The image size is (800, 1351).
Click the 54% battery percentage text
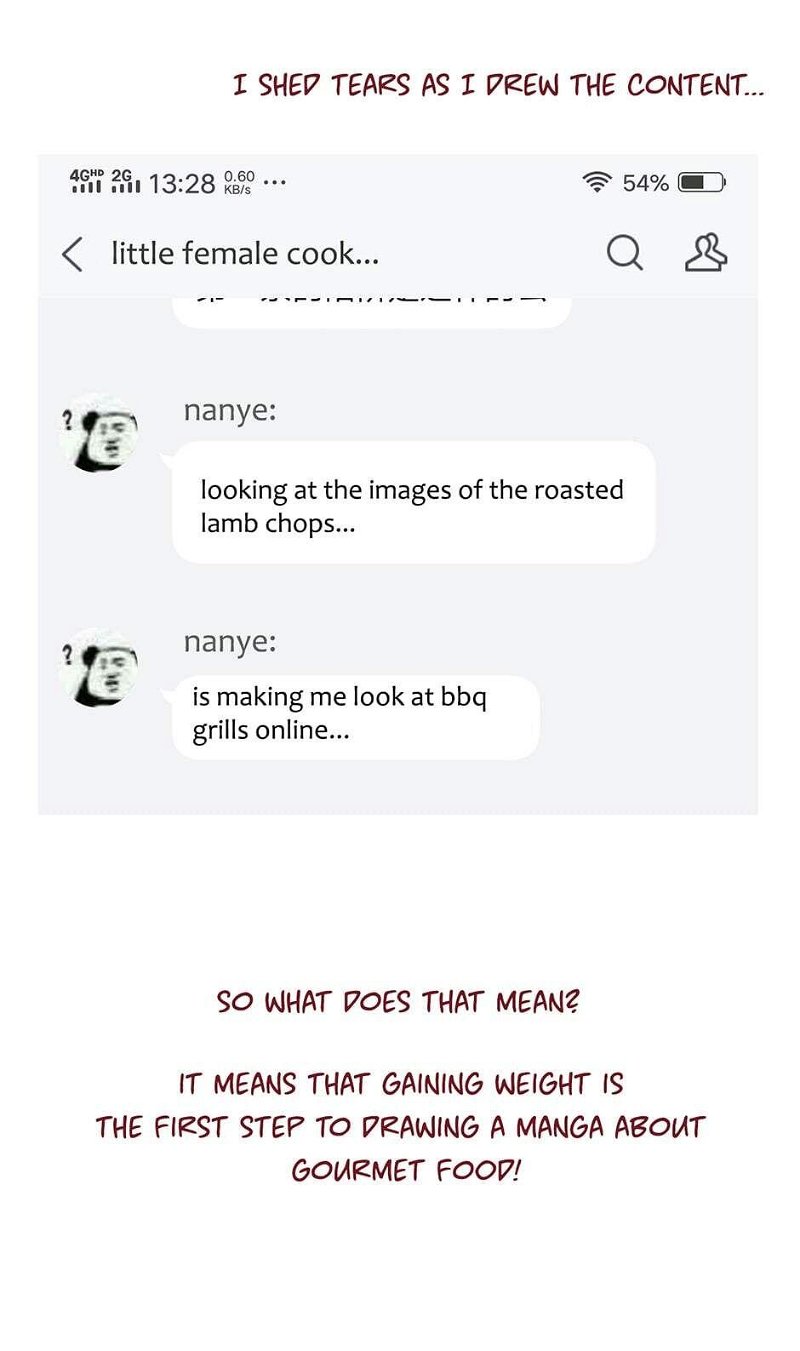[x=645, y=183]
